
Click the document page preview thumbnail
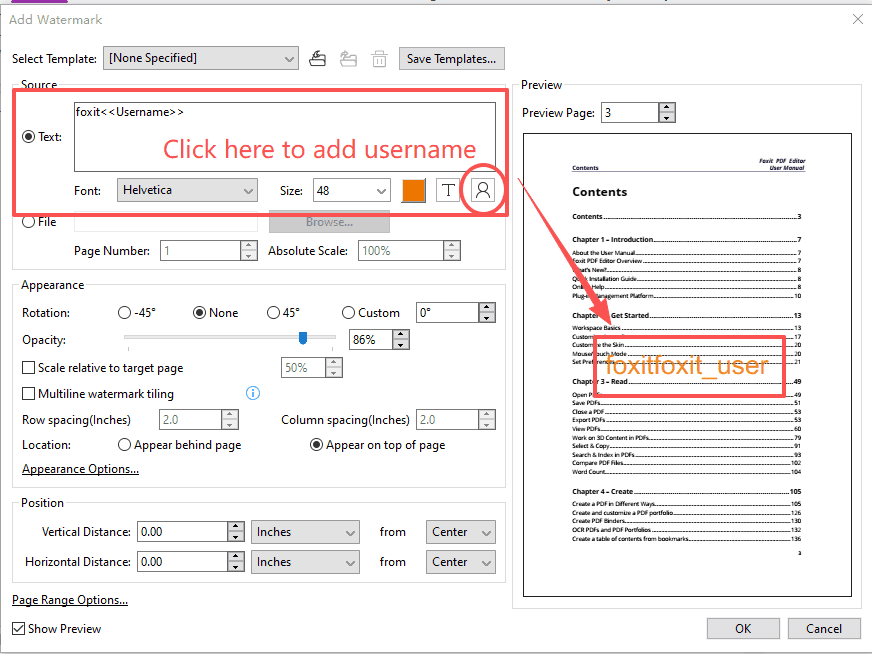click(687, 365)
